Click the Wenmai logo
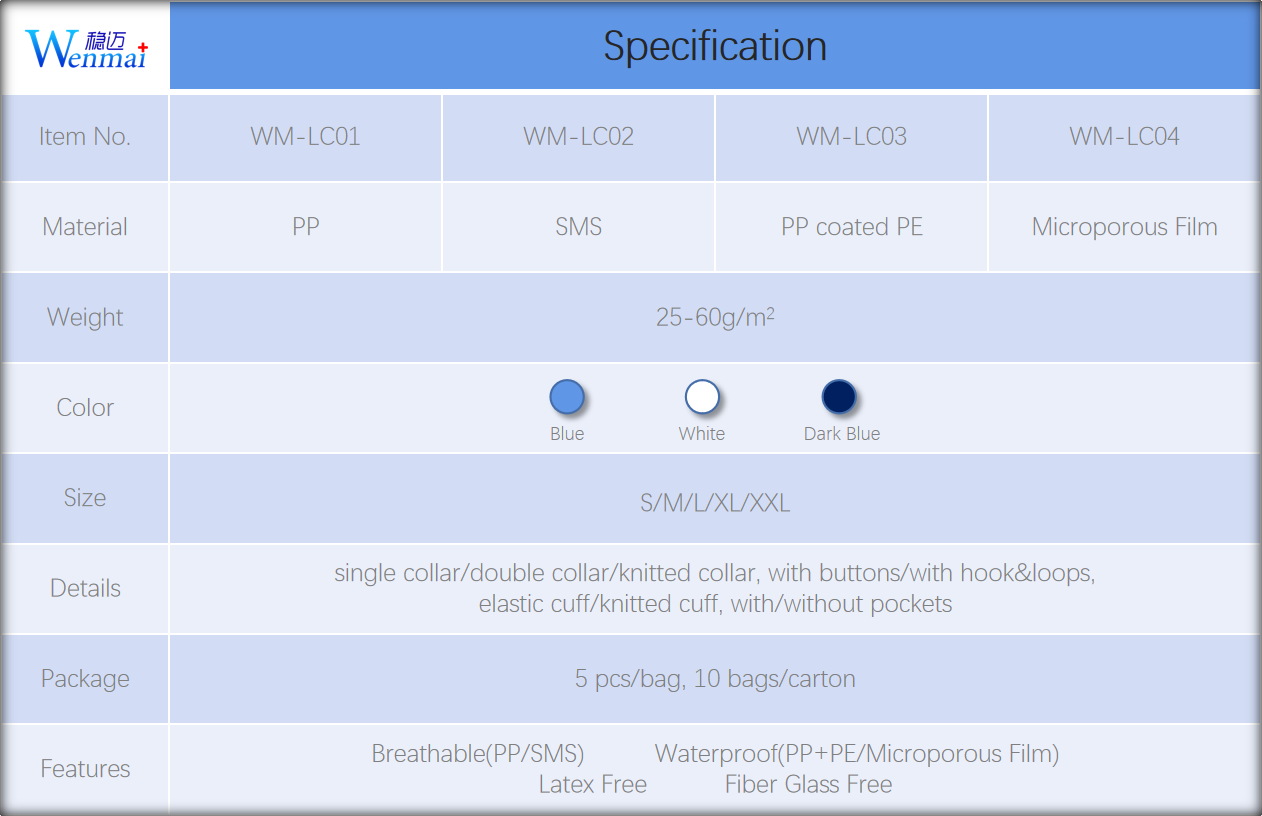This screenshot has width=1262, height=816. (x=86, y=47)
